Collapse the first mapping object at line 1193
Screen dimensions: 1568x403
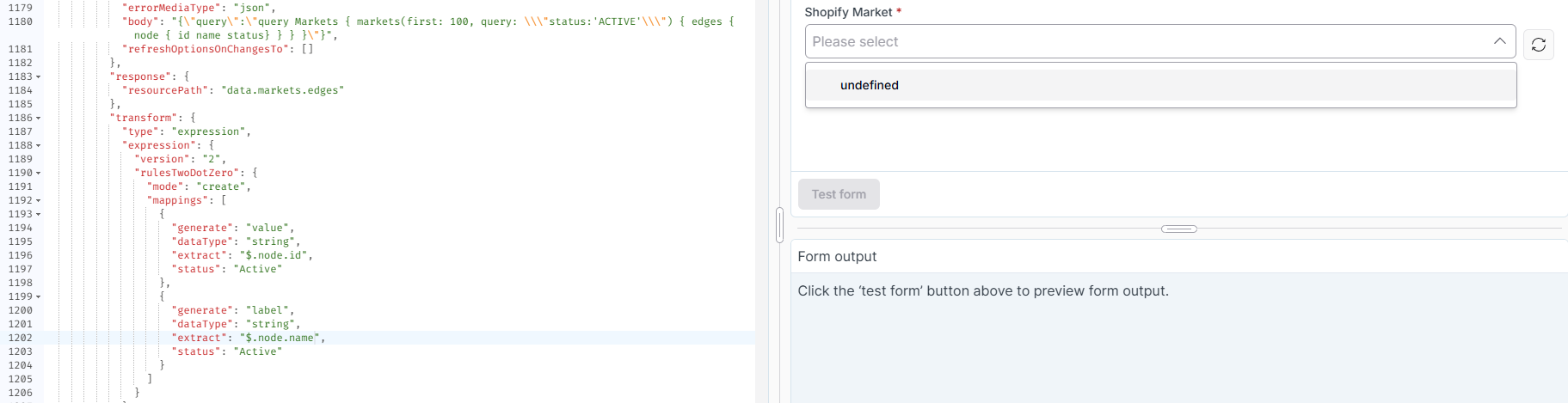click(x=39, y=215)
